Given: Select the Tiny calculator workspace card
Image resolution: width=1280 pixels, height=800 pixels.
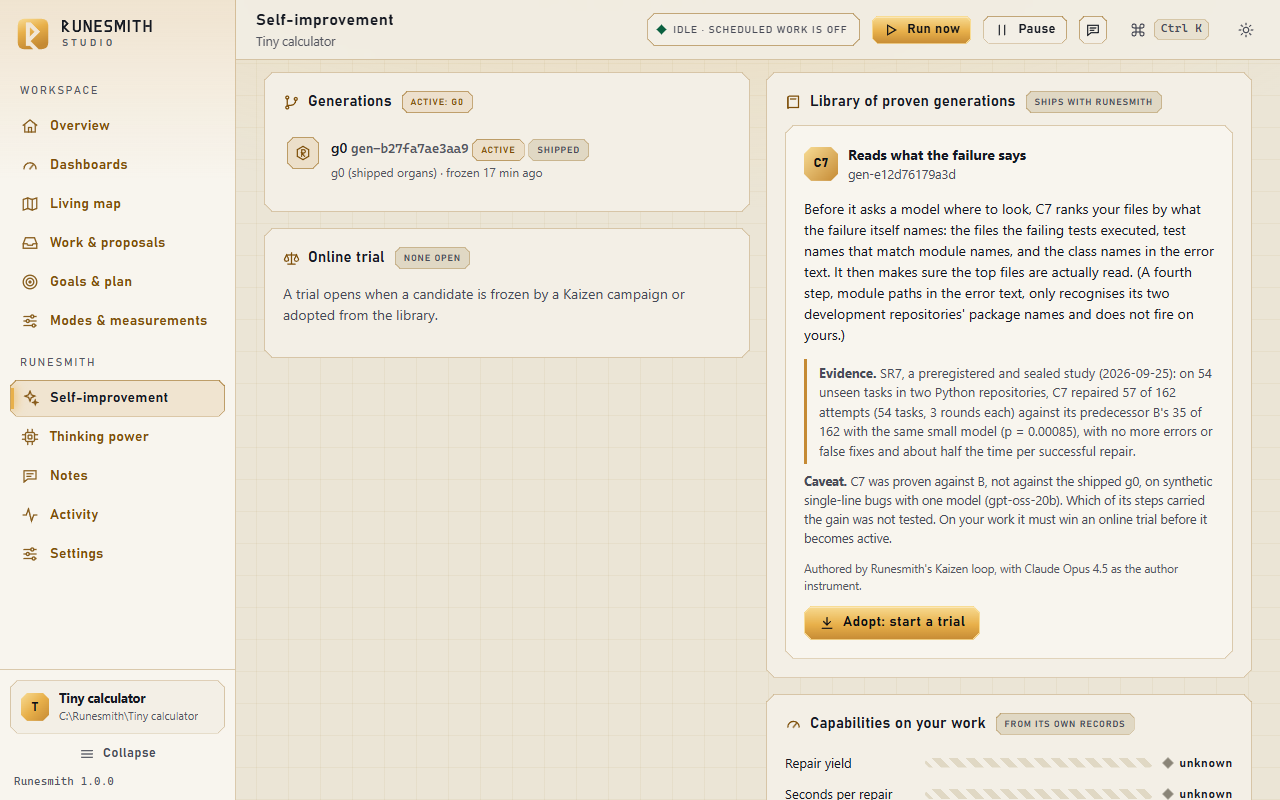Looking at the screenshot, I should 117,707.
